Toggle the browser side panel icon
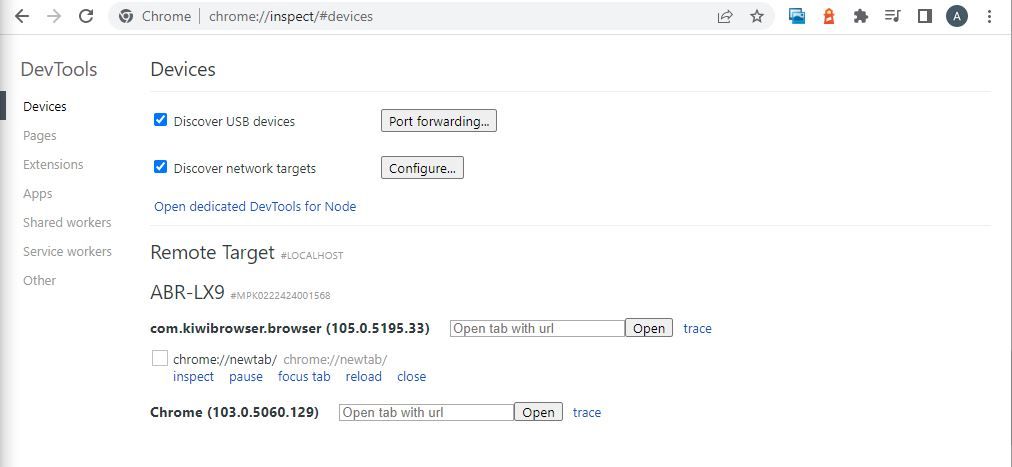The width and height of the screenshot is (1012, 467). tap(925, 17)
